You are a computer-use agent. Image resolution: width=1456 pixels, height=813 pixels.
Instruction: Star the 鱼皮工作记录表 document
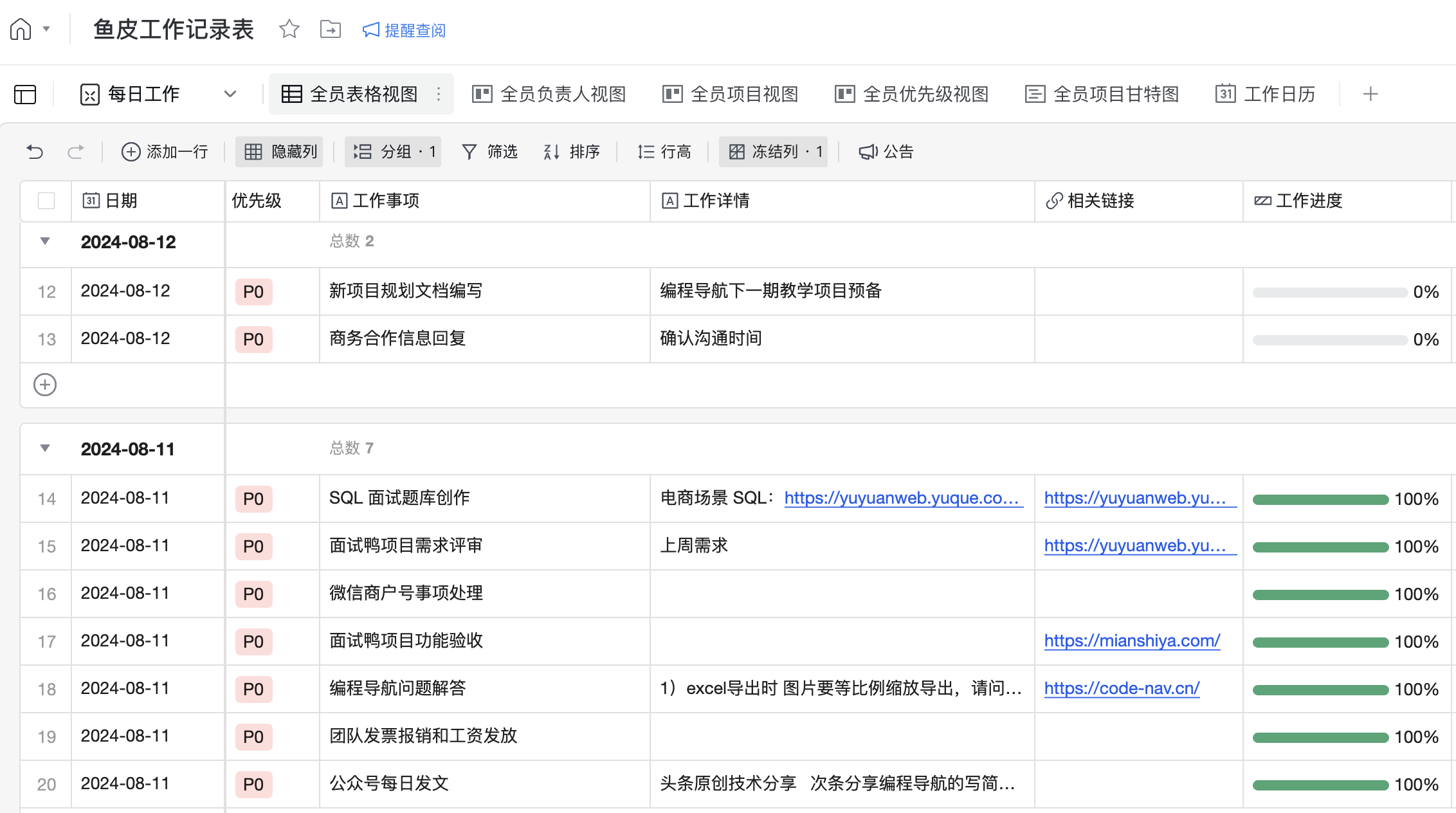click(x=289, y=30)
